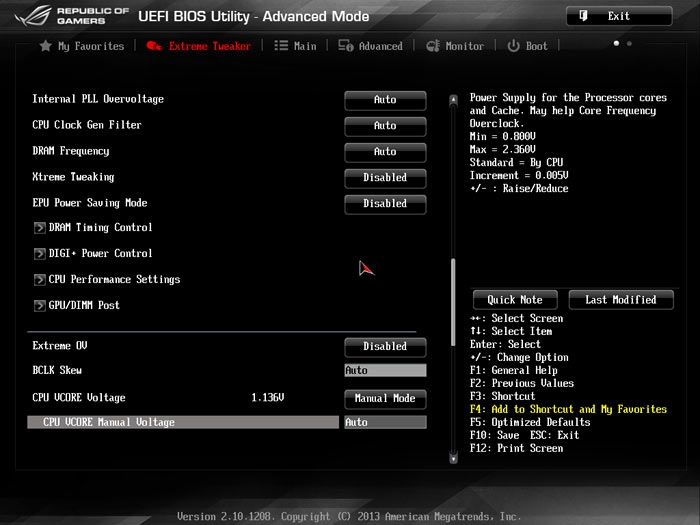The image size is (700, 525).
Task: Click the vertical scrollbar of settings list
Action: [x=453, y=300]
